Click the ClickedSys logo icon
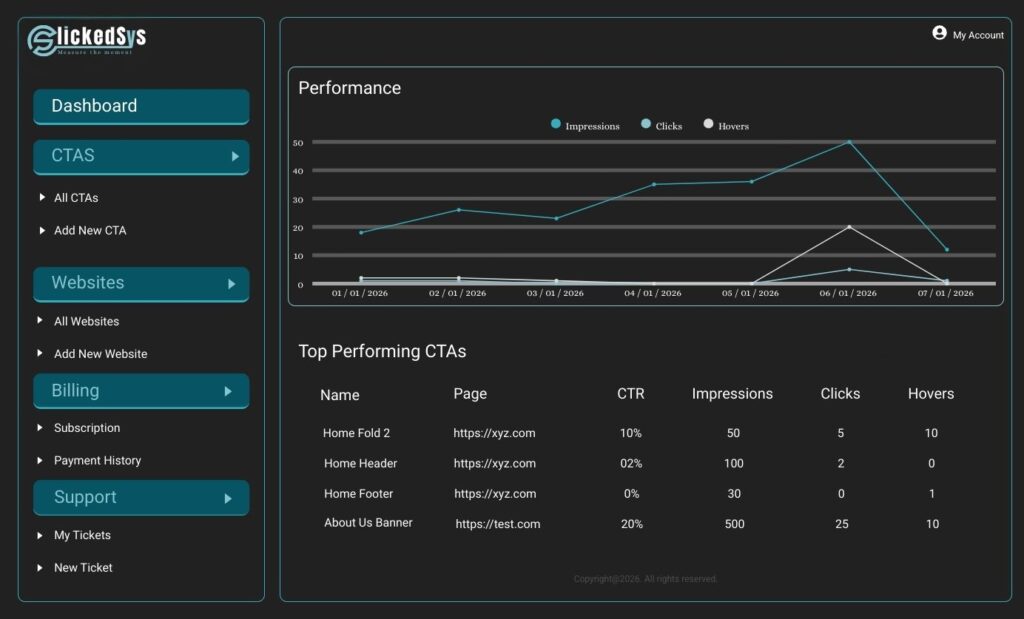The width and height of the screenshot is (1024, 619). 43,40
